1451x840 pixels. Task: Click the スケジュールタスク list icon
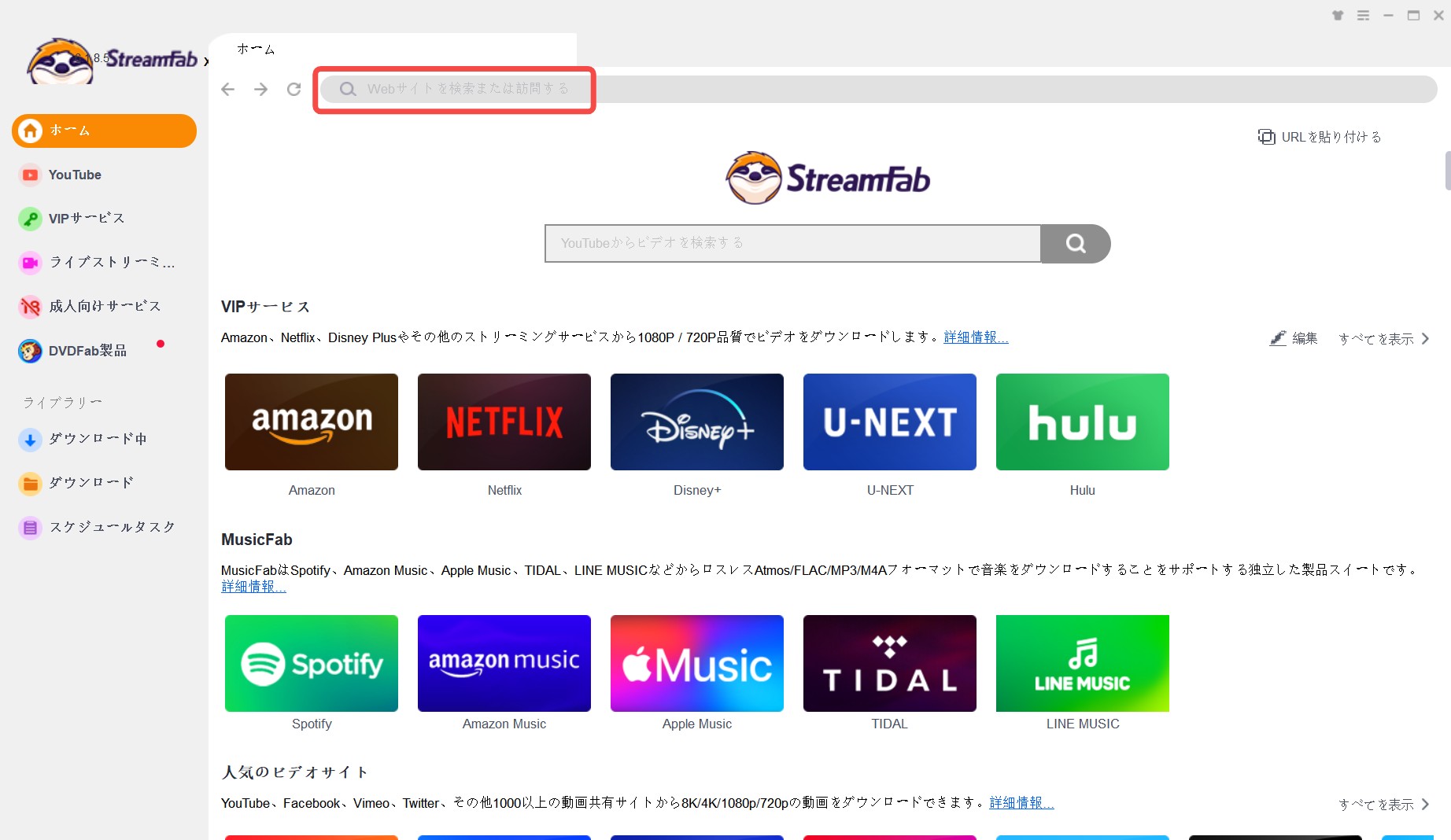[x=30, y=527]
